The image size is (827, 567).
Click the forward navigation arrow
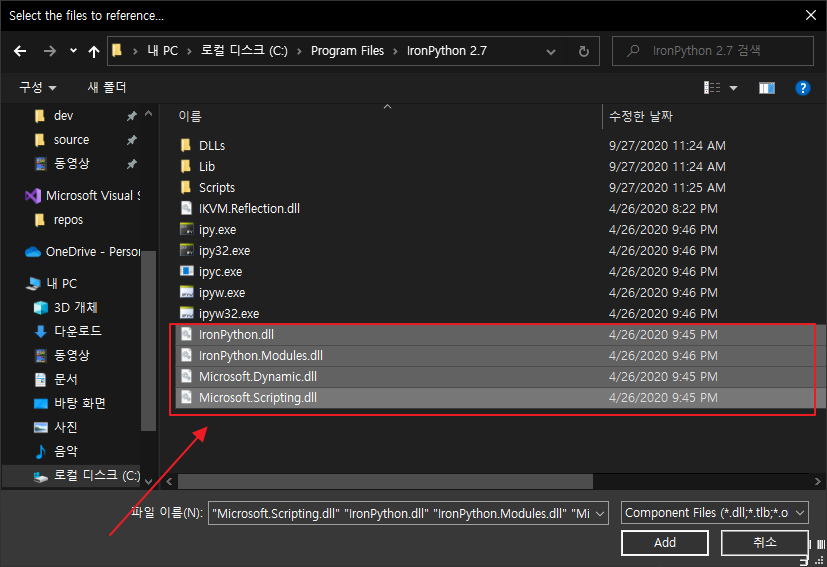(x=50, y=51)
